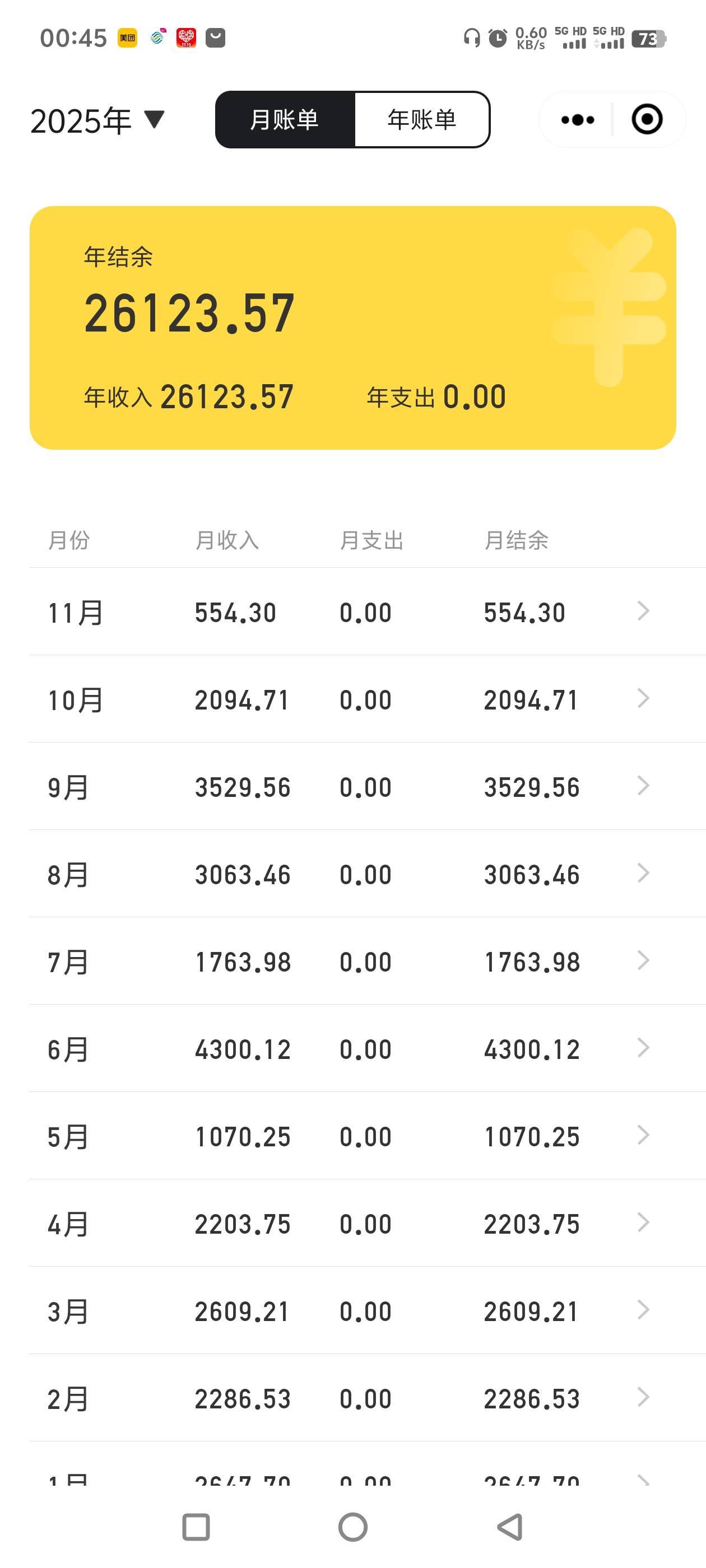Viewport: 706px width, 1568px height.
Task: Tap the 2月 row arrow icon
Action: coord(643,1397)
